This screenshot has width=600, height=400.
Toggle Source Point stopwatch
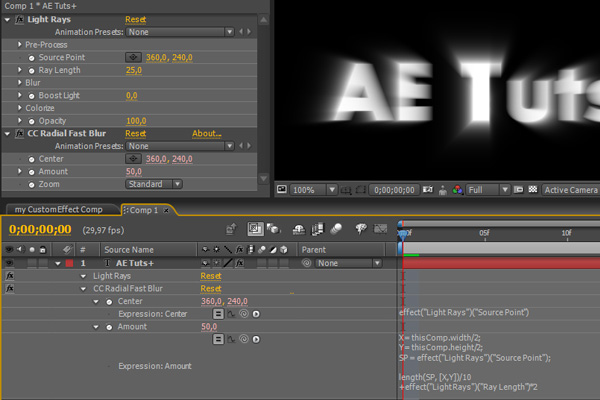point(31,58)
